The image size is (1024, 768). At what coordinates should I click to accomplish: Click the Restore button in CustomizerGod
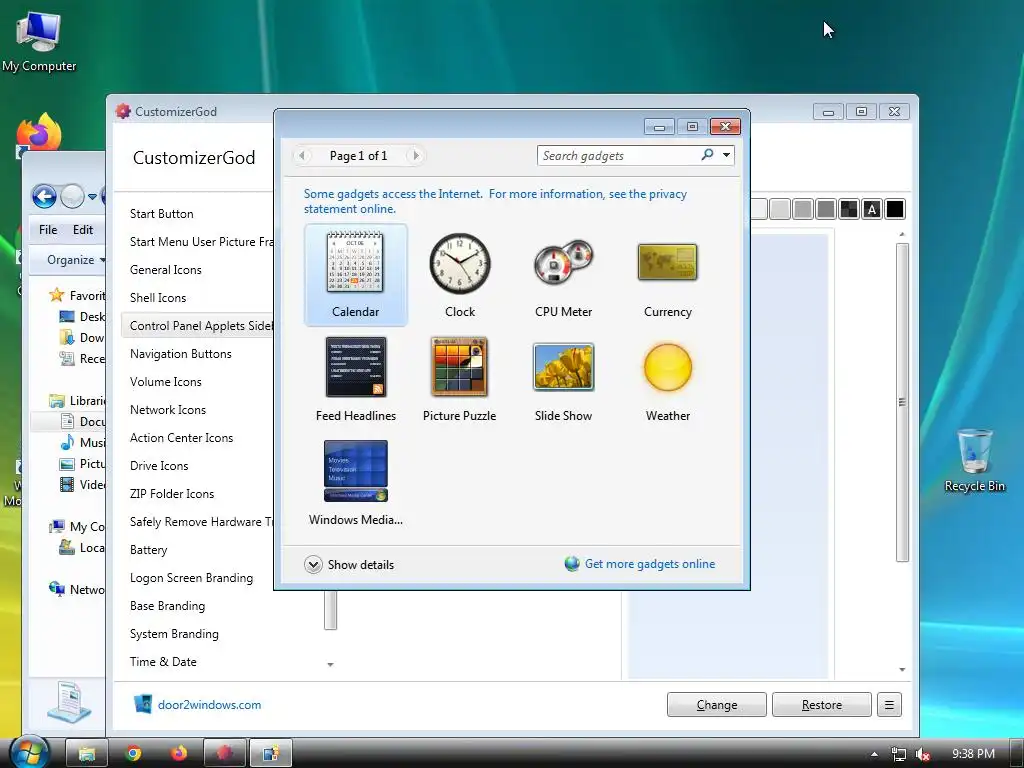[x=822, y=705]
